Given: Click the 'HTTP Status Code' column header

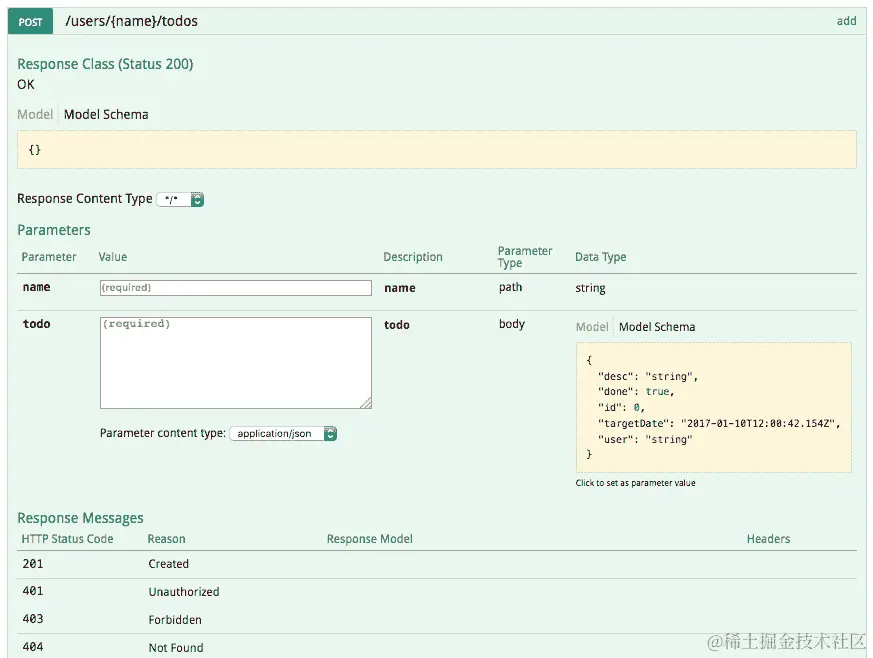Looking at the screenshot, I should (x=67, y=539).
